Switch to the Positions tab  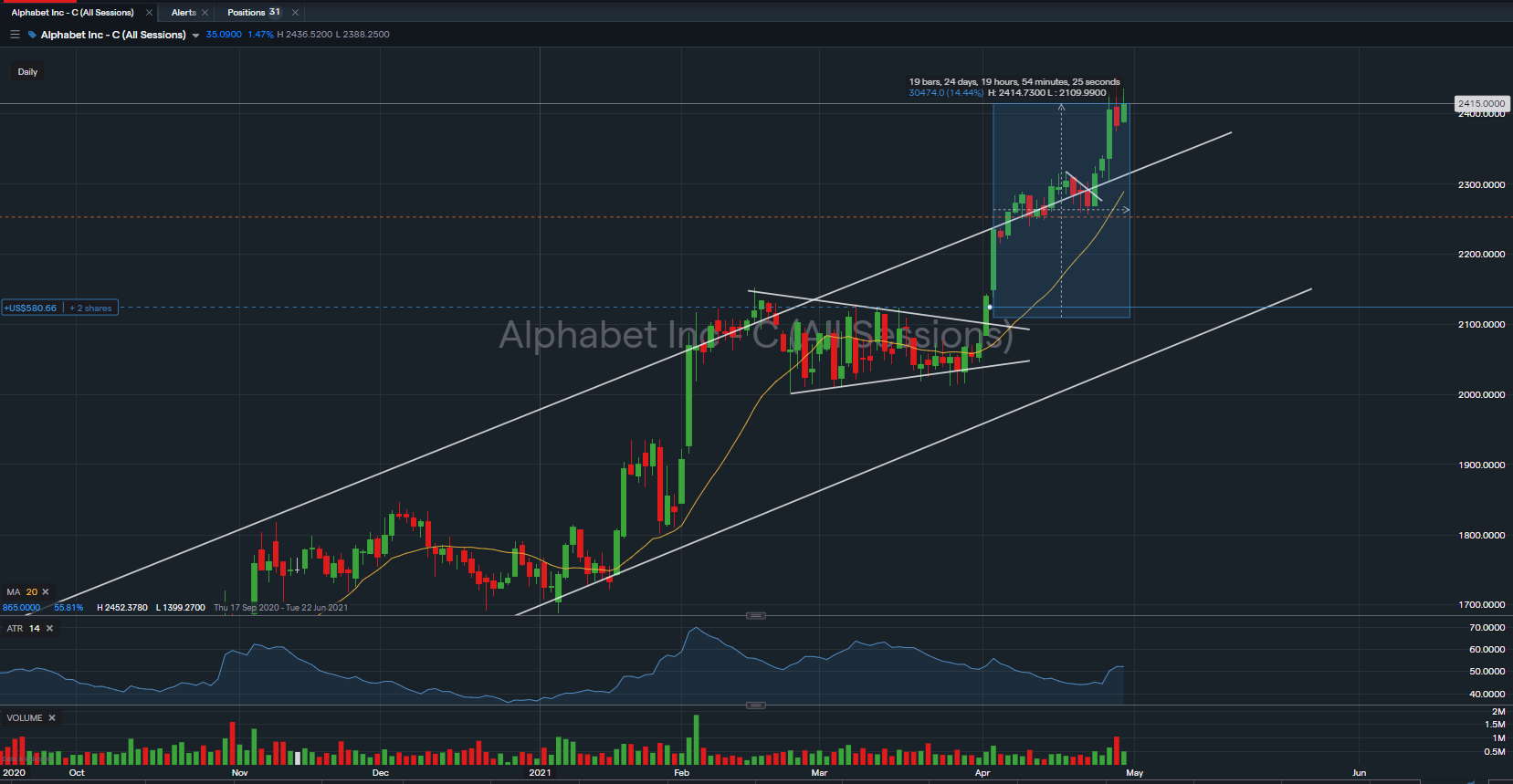247,13
